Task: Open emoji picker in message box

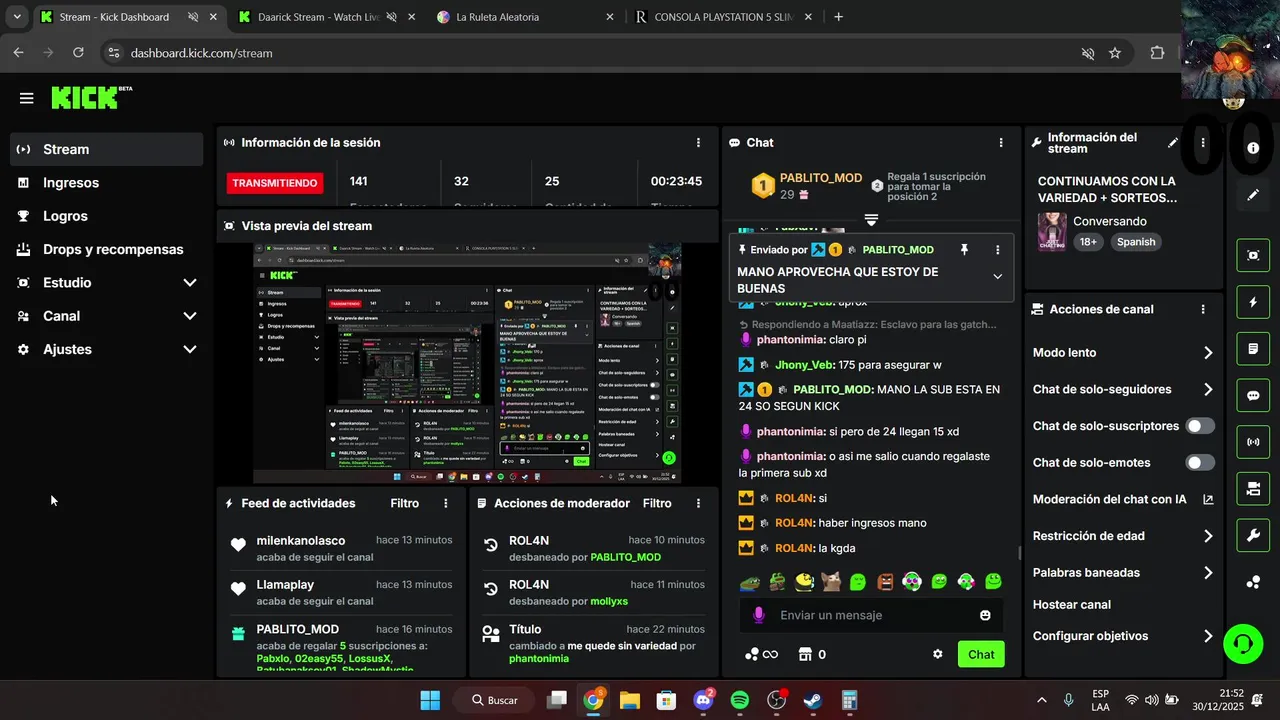Action: [x=985, y=615]
